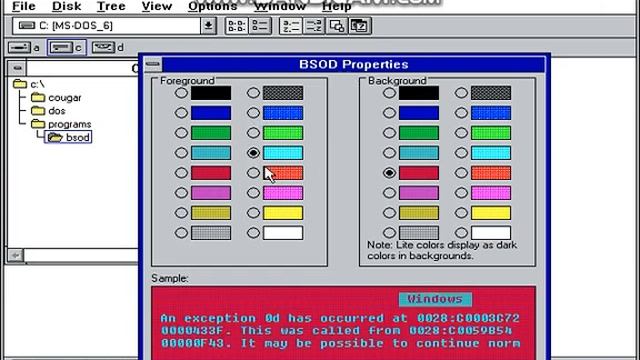Click the dark yellow Background color swatch
The height and width of the screenshot is (360, 640).
coord(419,213)
